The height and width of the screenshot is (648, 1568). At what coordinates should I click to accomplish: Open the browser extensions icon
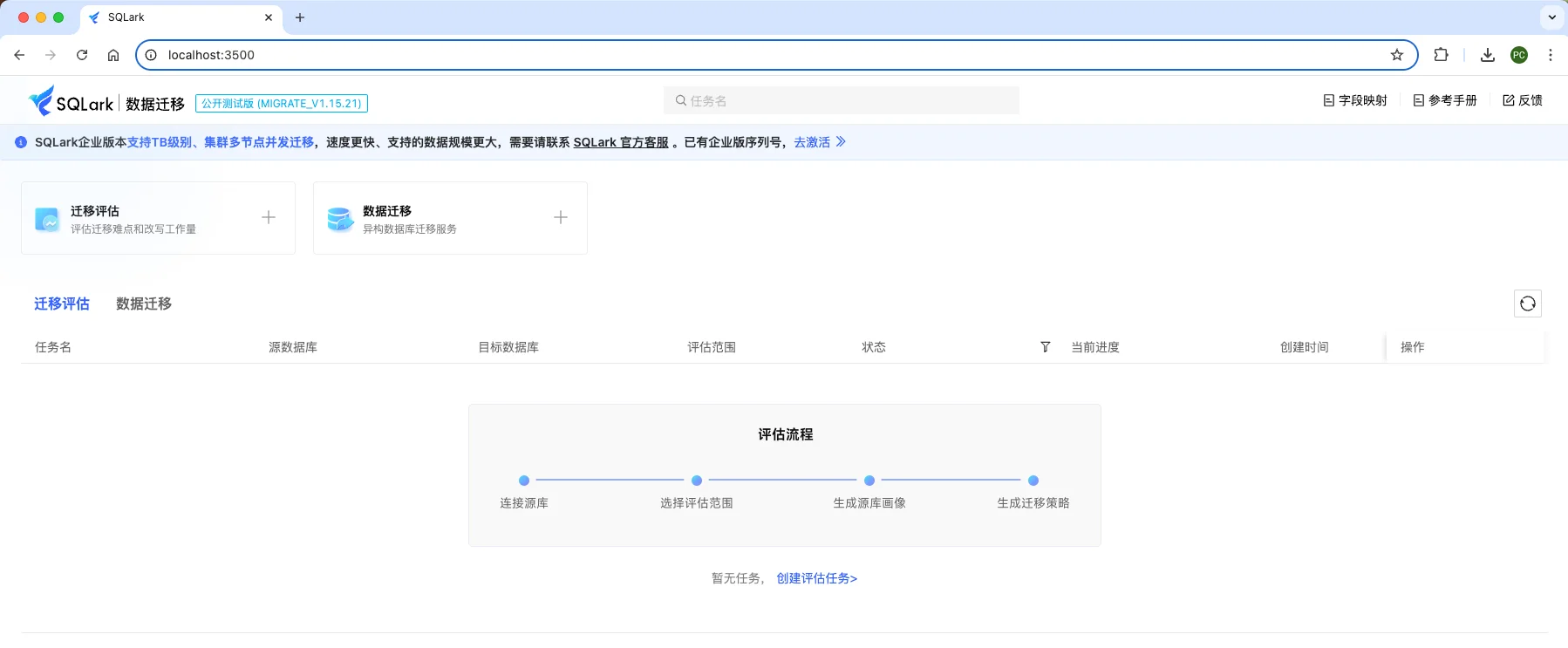click(x=1441, y=55)
